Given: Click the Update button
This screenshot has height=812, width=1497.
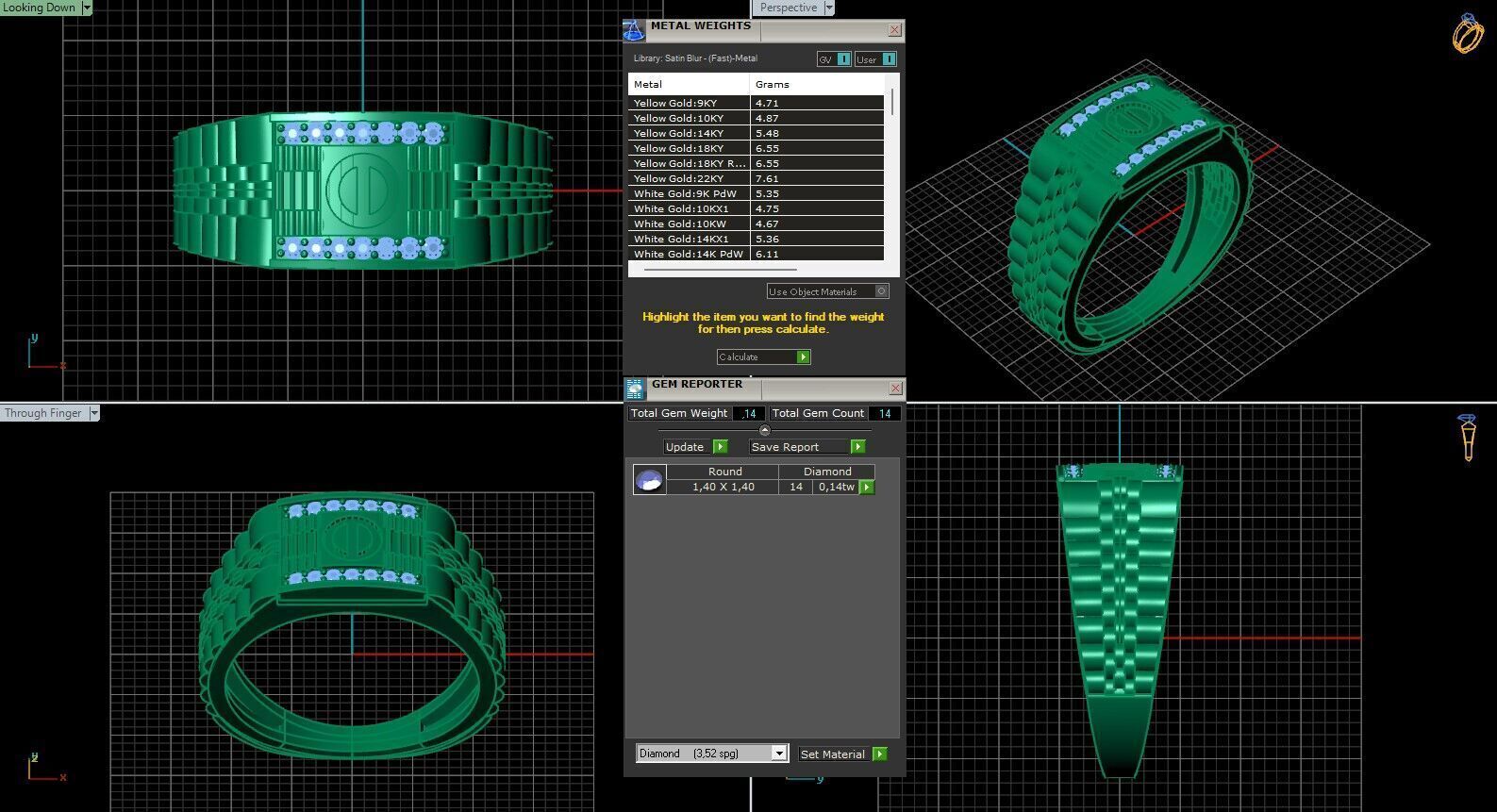Looking at the screenshot, I should click(x=695, y=447).
